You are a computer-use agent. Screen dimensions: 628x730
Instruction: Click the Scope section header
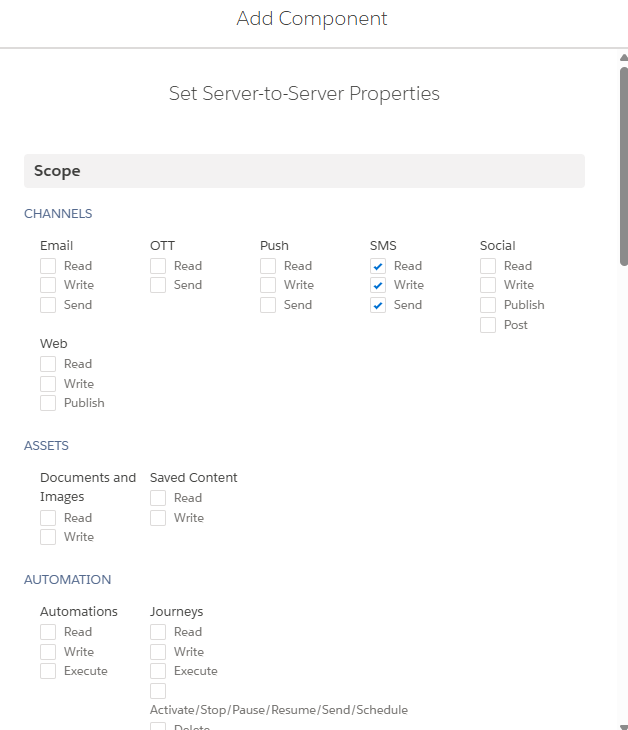point(304,171)
